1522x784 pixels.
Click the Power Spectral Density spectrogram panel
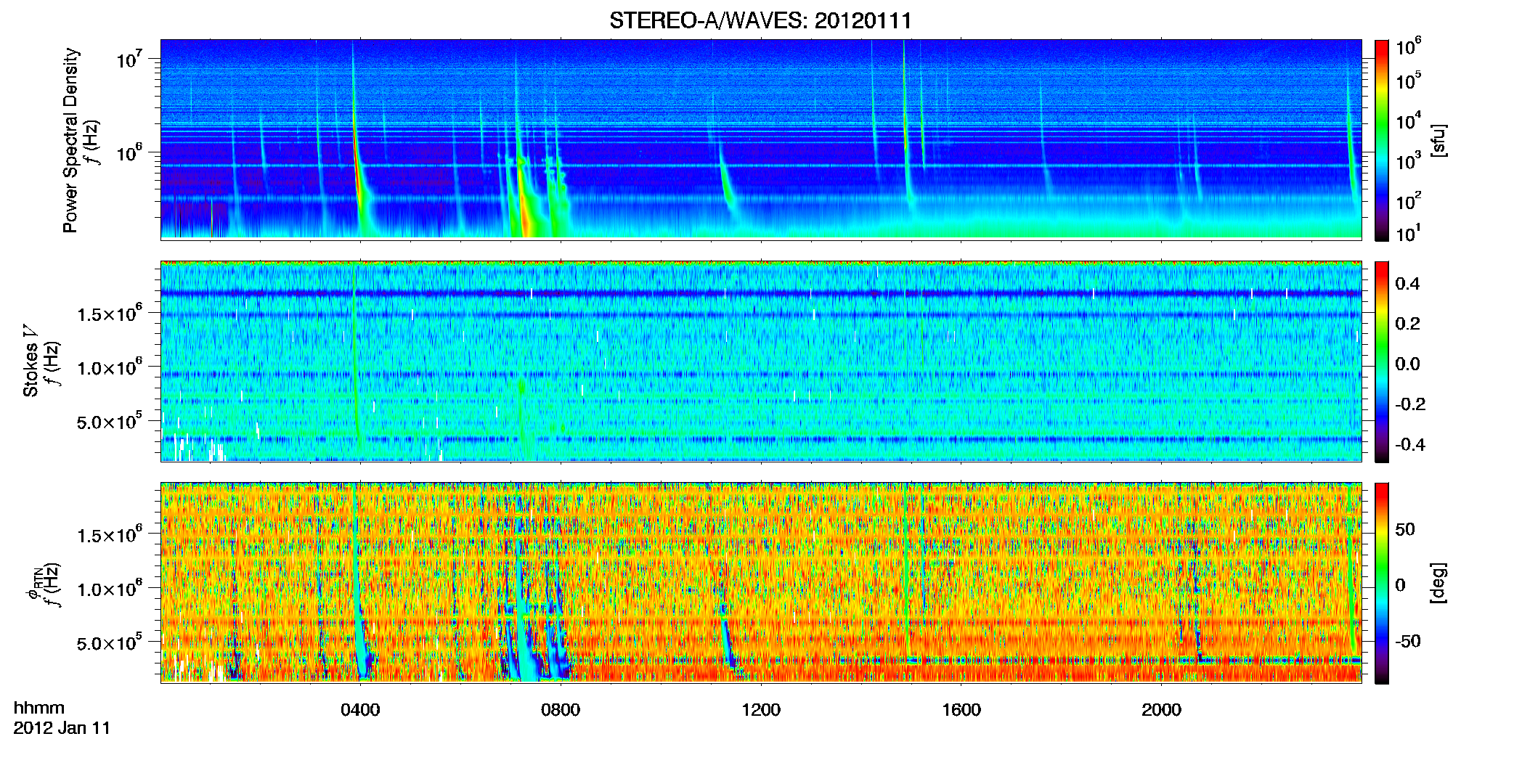click(761, 139)
